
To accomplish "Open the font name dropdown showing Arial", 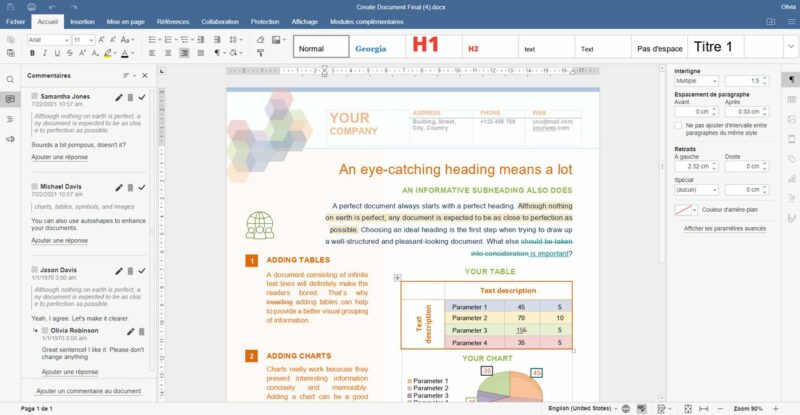I will coord(48,40).
